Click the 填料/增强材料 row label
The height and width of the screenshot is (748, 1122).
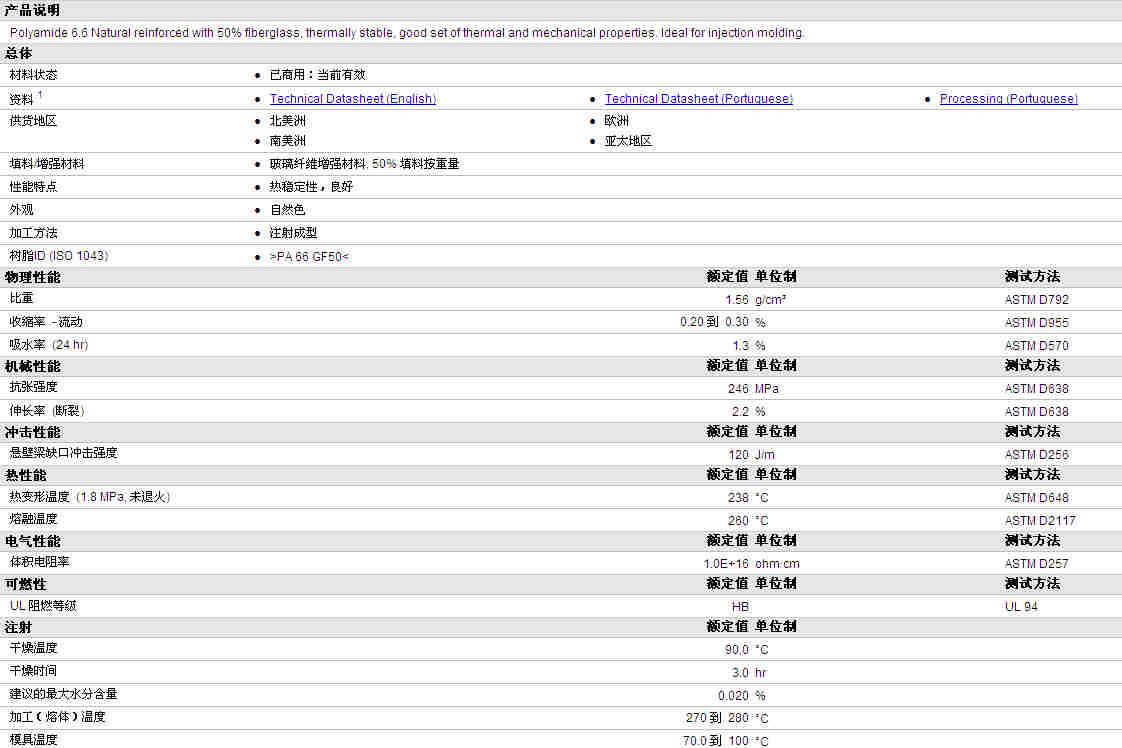(47, 164)
